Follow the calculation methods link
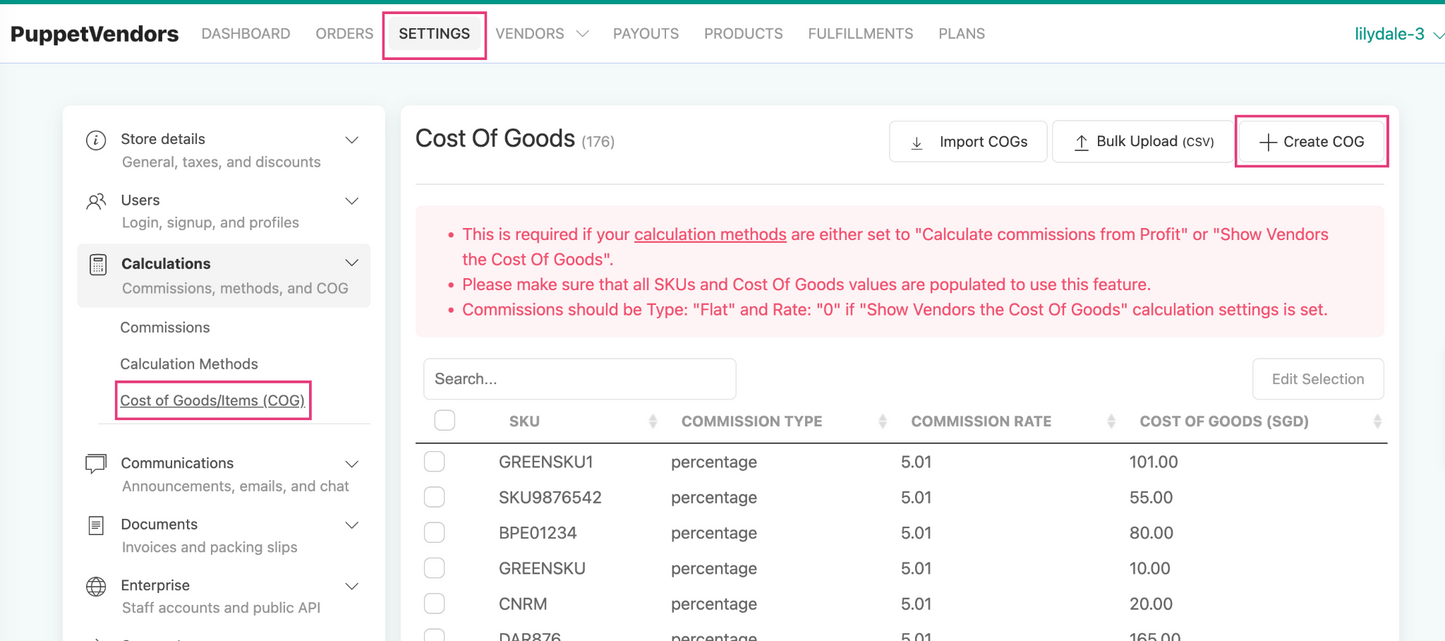Viewport: 1445px width, 641px height. (x=710, y=234)
